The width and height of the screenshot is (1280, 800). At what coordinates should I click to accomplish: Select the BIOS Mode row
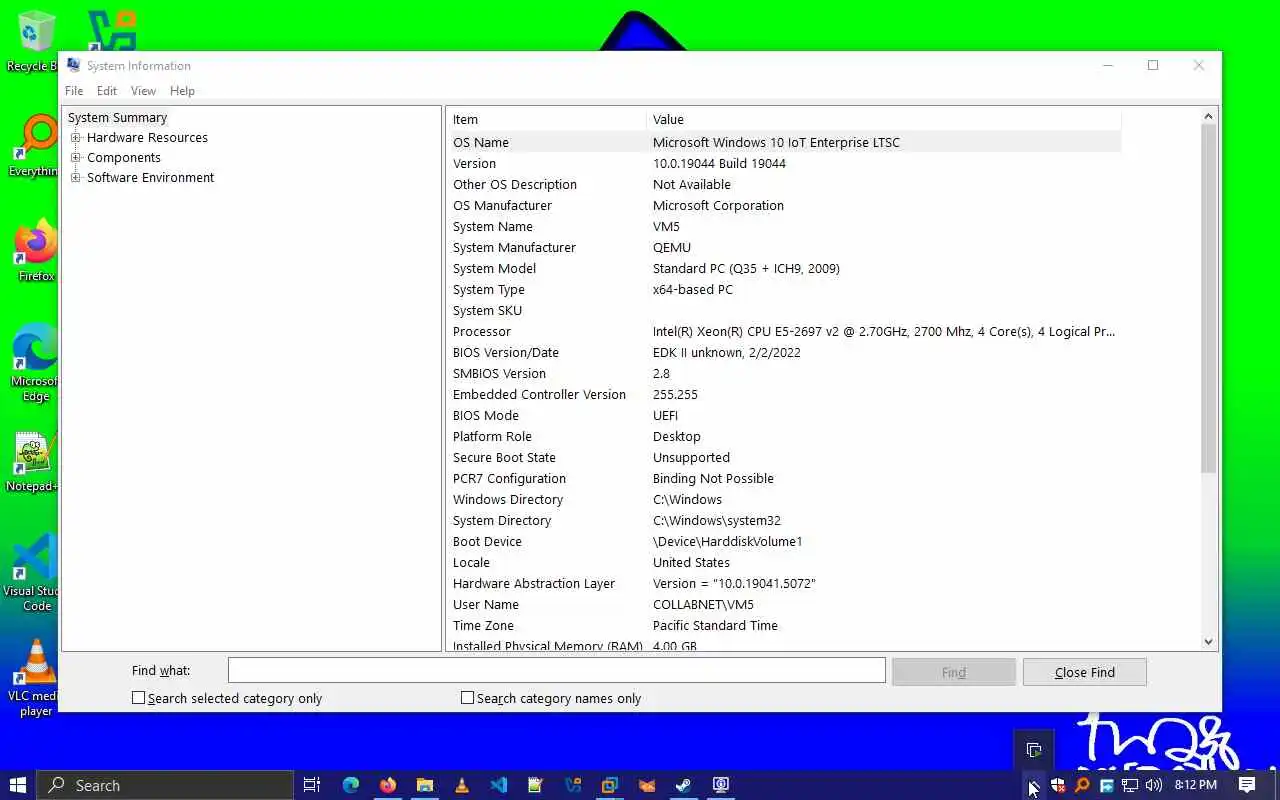pos(784,415)
